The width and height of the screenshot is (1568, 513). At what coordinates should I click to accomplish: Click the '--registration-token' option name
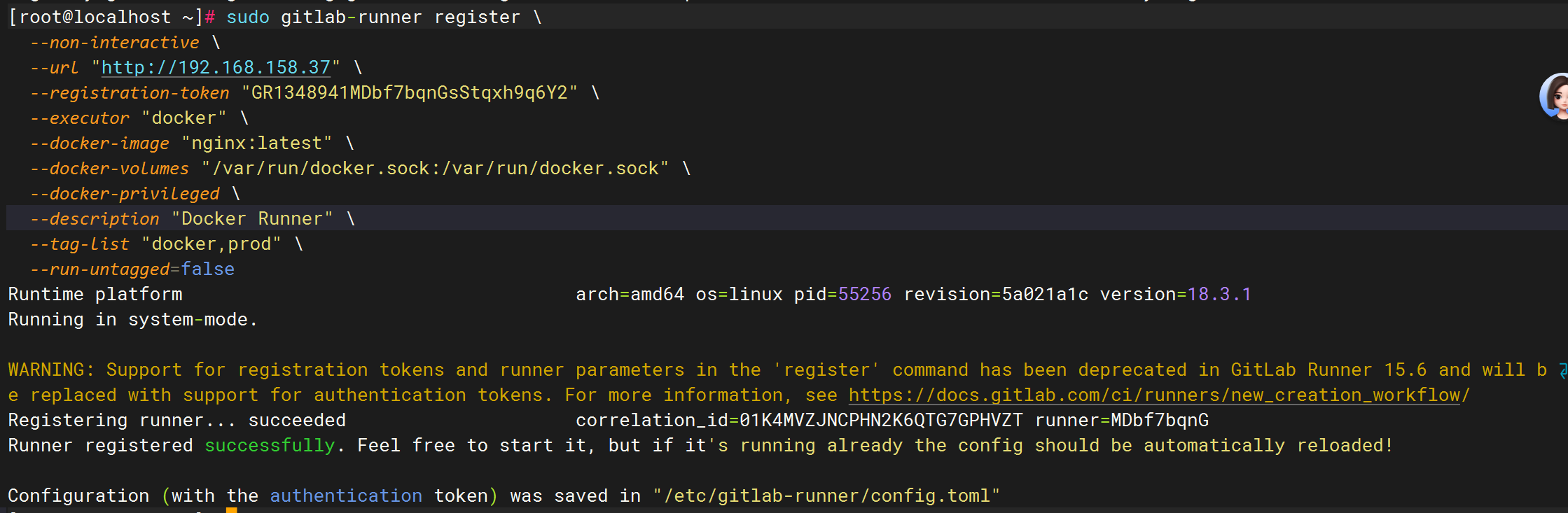coord(130,93)
